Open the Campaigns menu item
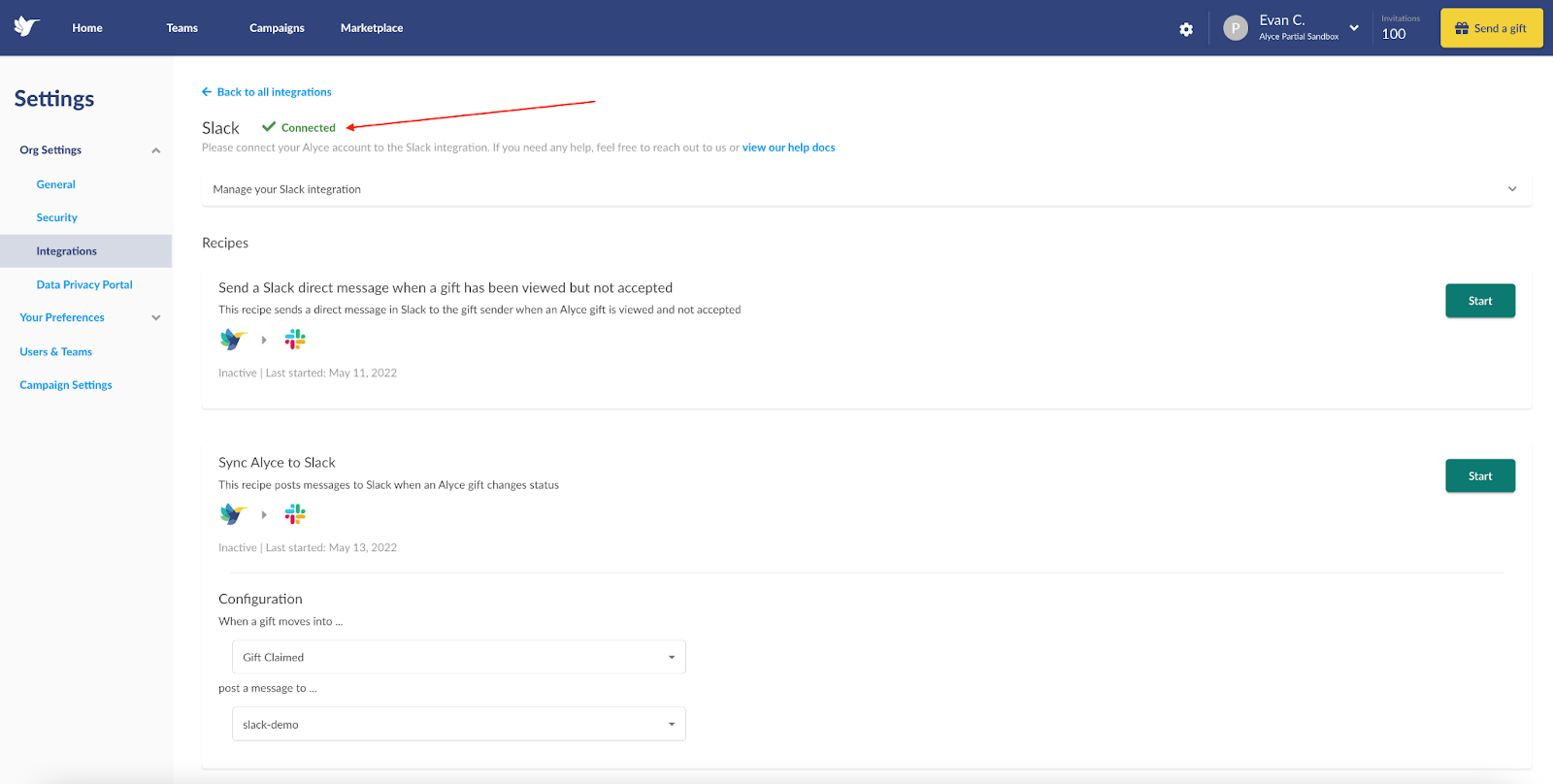 pyautogui.click(x=277, y=28)
